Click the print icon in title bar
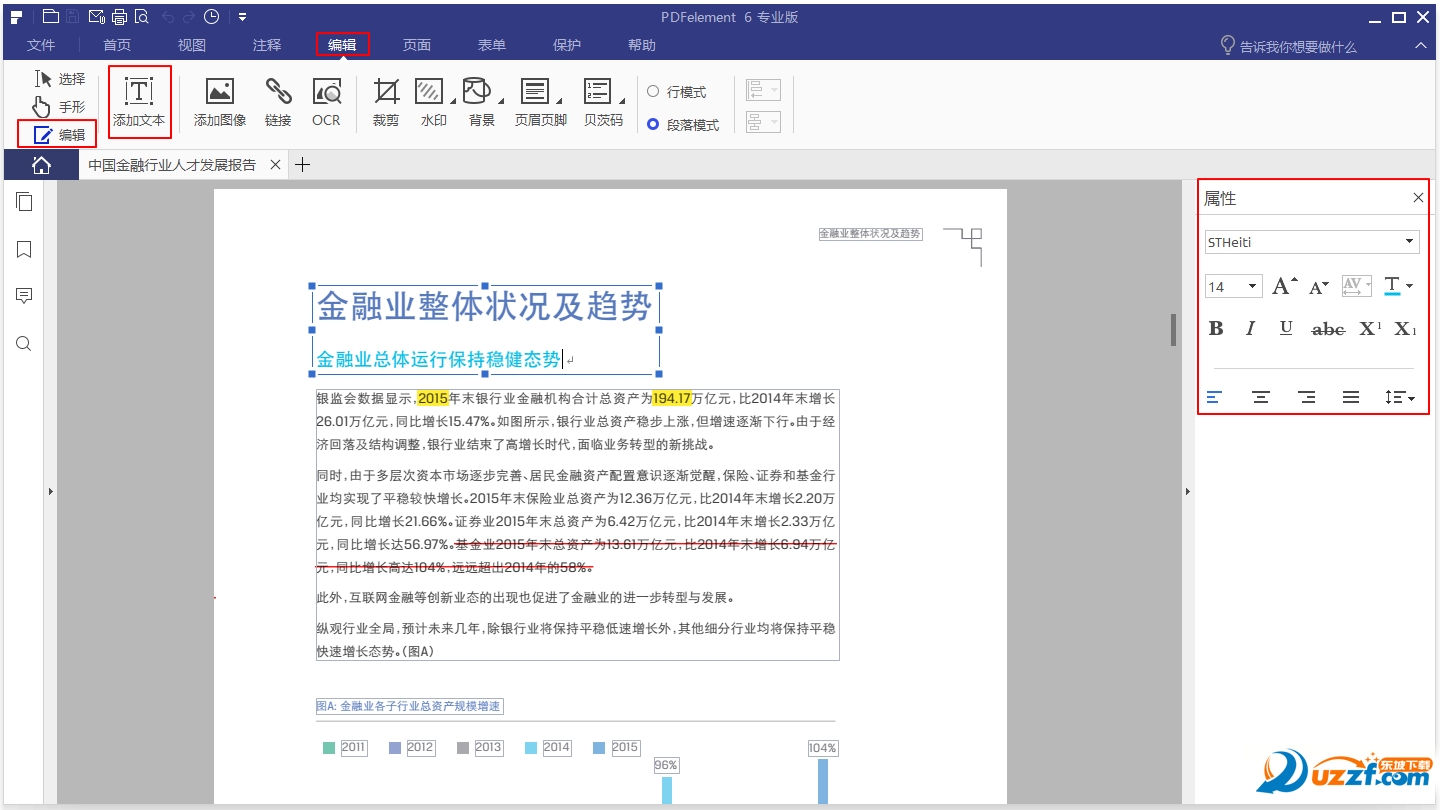The height and width of the screenshot is (810, 1440). [119, 16]
